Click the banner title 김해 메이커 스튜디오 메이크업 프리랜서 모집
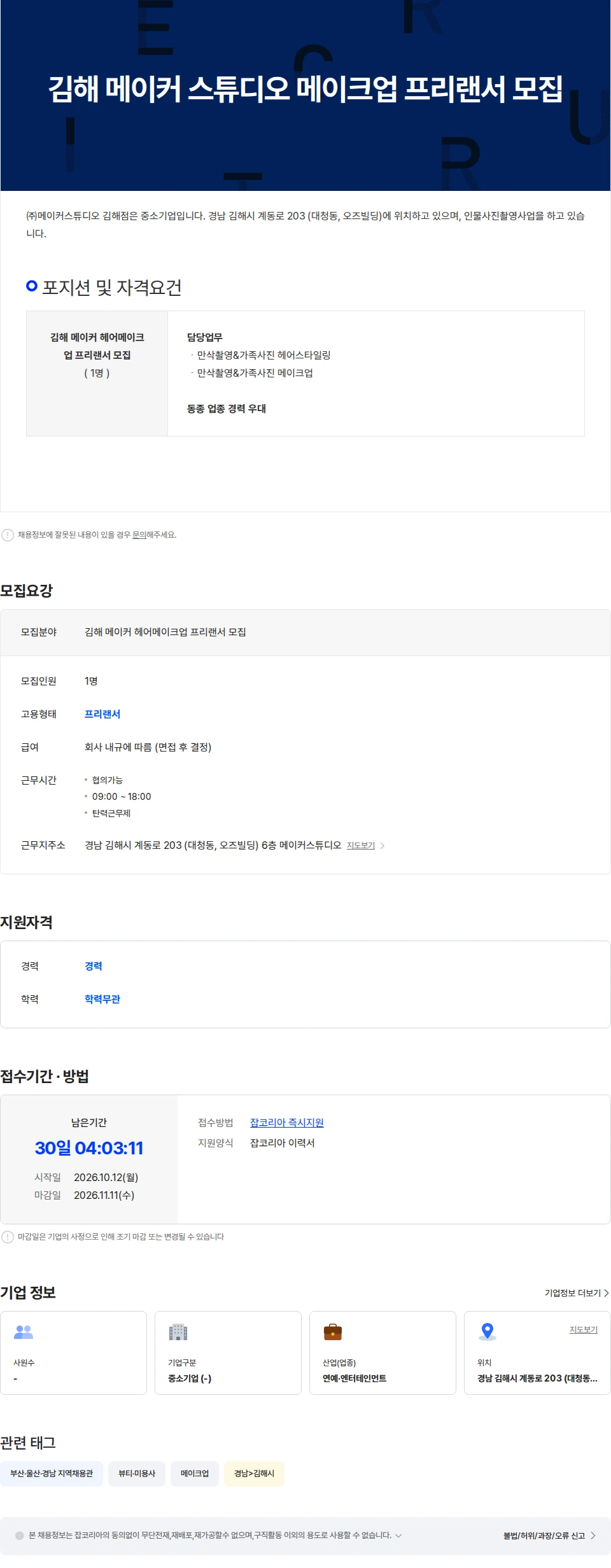Viewport: 611px width, 1568px height. pyautogui.click(x=305, y=88)
